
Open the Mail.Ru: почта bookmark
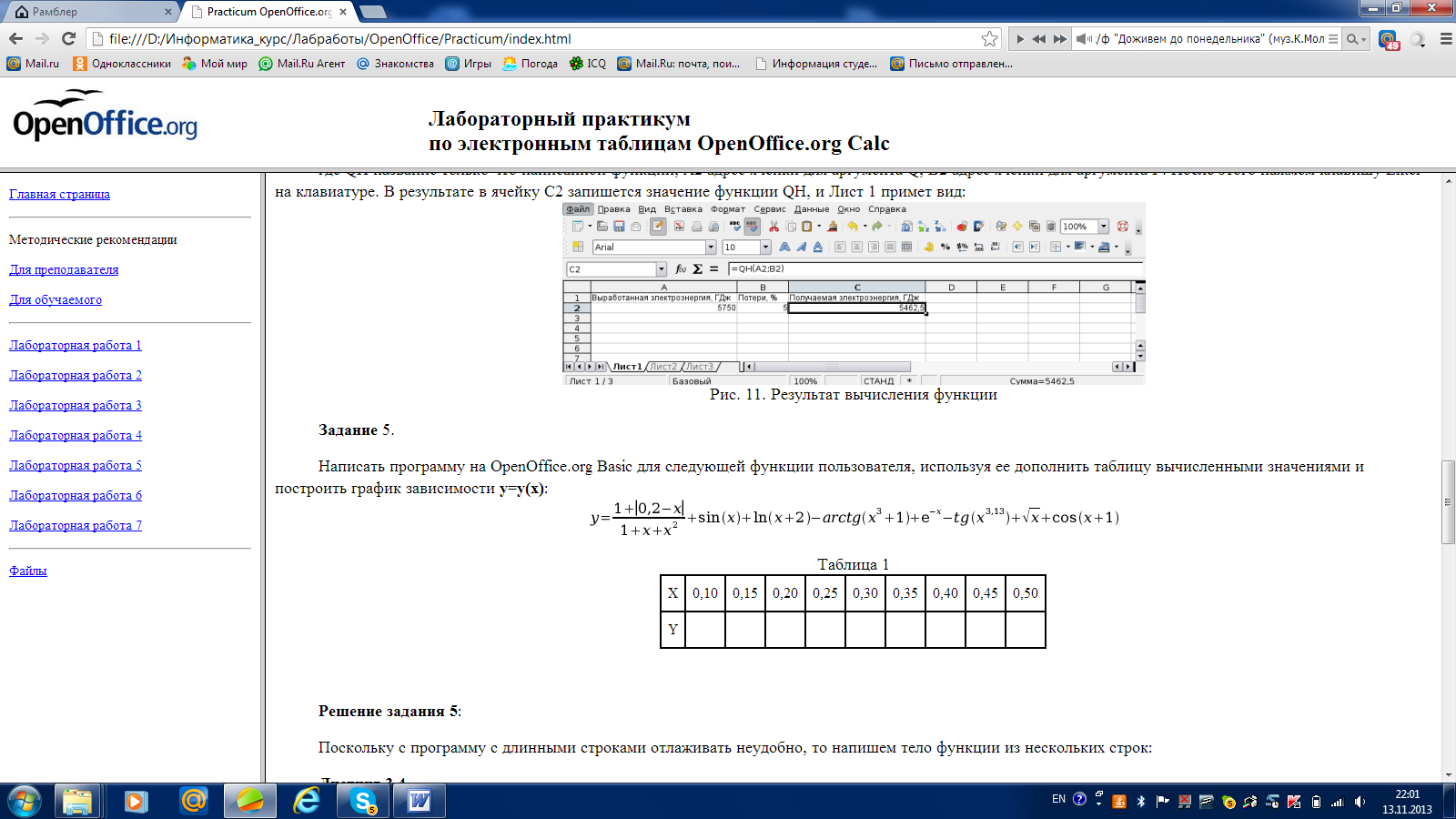[x=678, y=64]
